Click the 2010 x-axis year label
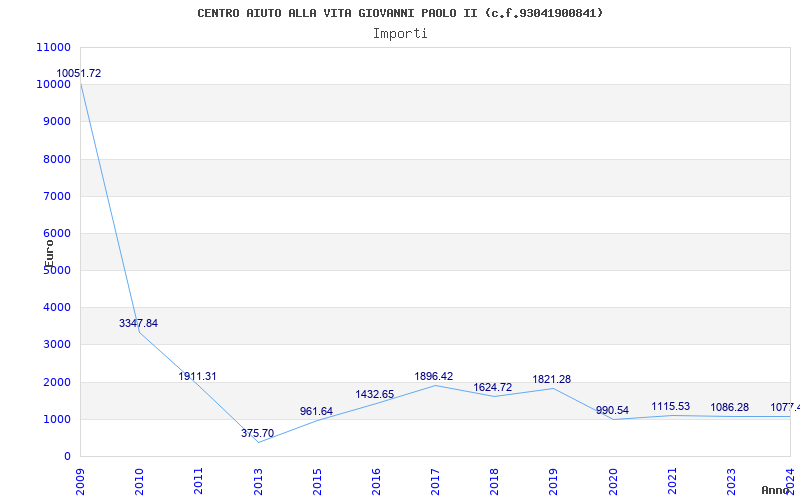The image size is (800, 500). coord(139,482)
